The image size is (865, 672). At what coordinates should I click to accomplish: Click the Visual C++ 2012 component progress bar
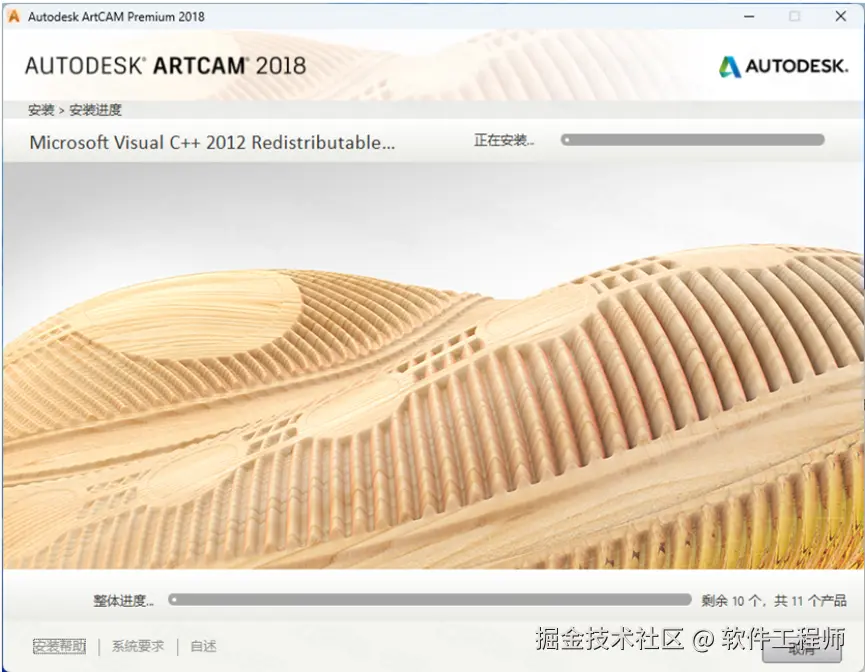pos(692,140)
